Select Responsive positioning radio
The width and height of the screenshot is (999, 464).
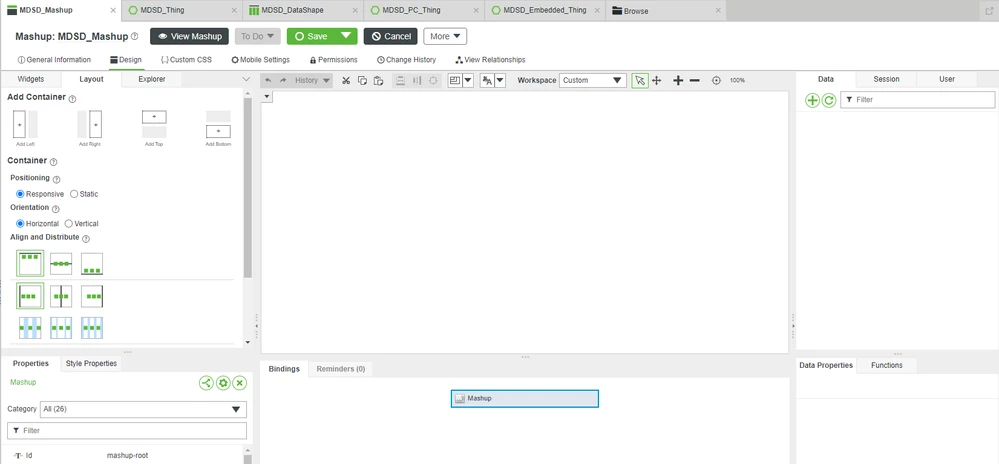point(20,194)
